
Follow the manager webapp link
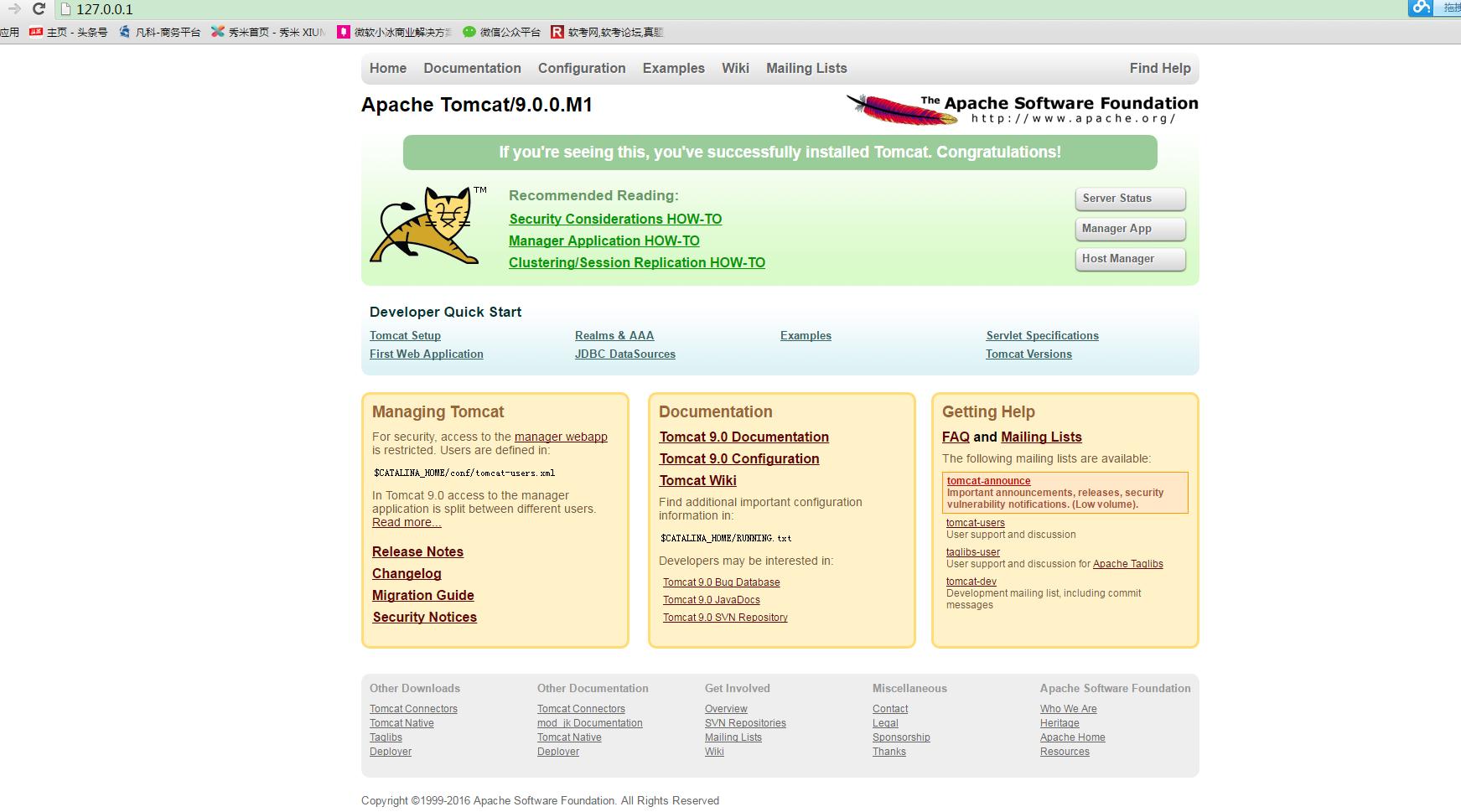coord(561,437)
